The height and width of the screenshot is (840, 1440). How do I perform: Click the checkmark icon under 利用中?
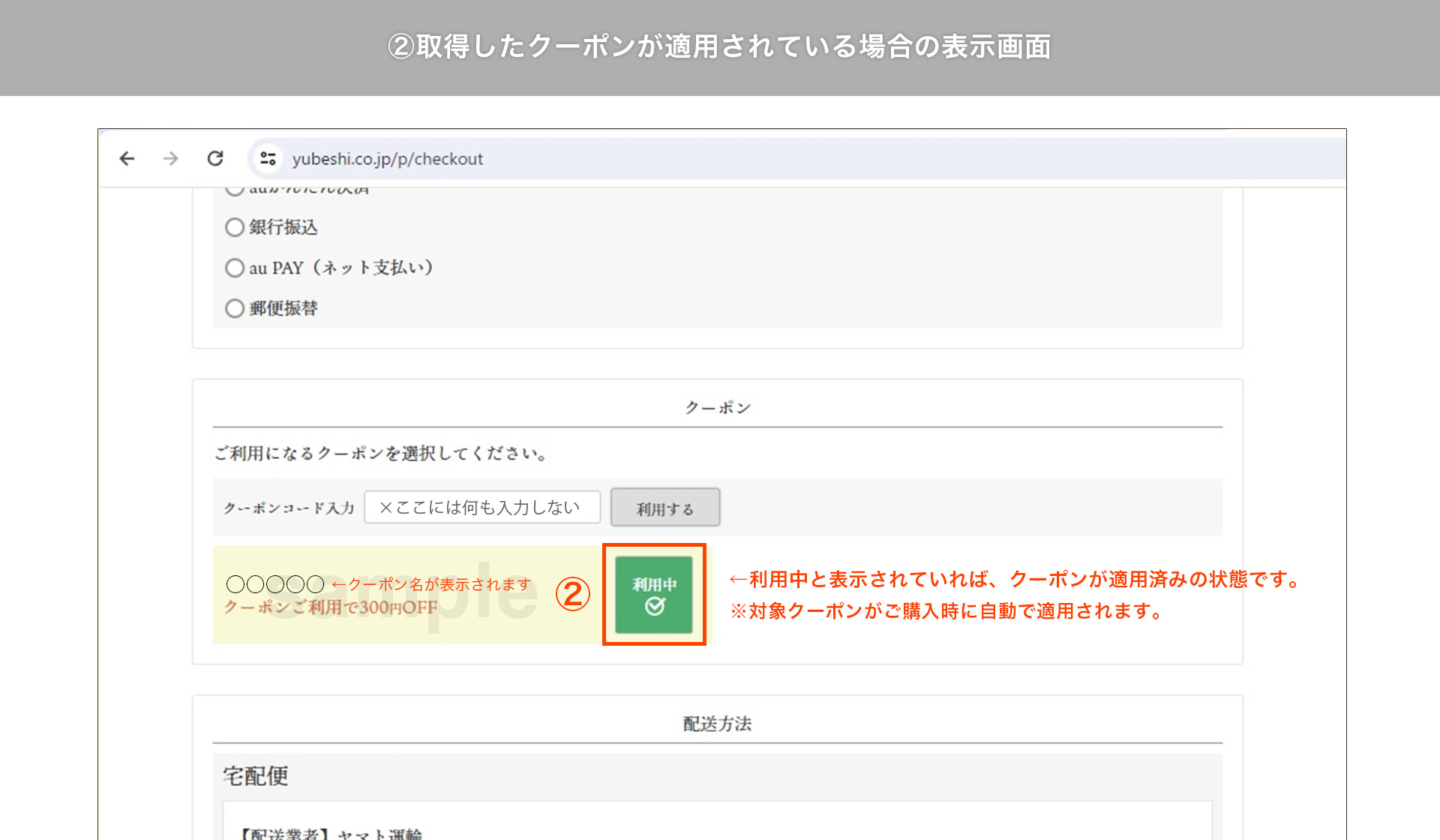655,606
